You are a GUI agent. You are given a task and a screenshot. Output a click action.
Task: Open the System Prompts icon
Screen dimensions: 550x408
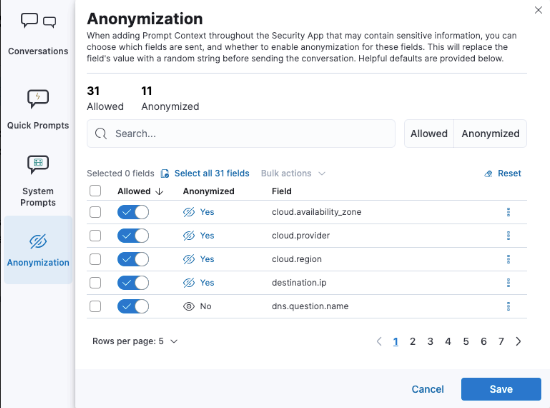38,164
